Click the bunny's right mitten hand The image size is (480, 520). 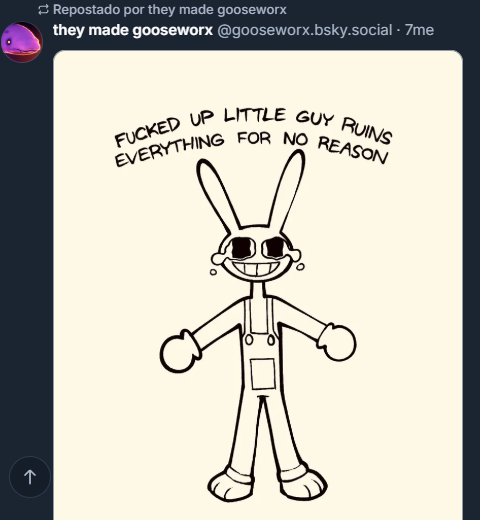tap(337, 342)
